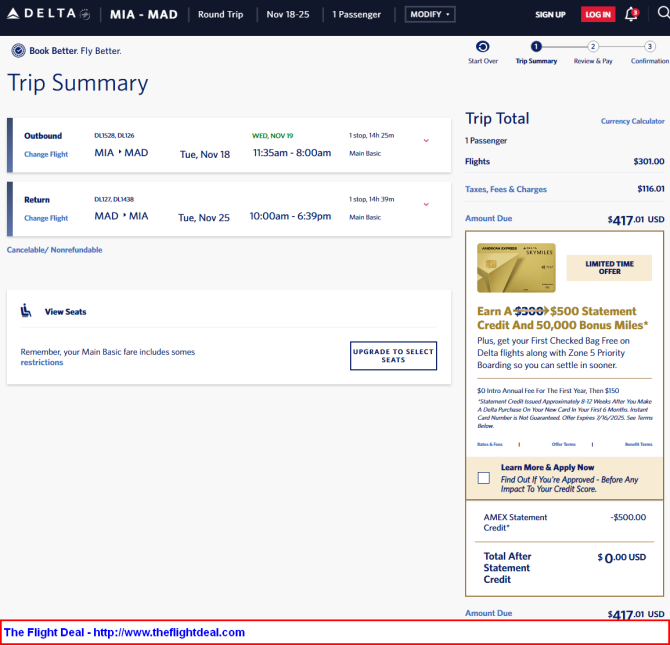Open the notifications bell icon
Image resolution: width=670 pixels, height=645 pixels.
tap(632, 14)
